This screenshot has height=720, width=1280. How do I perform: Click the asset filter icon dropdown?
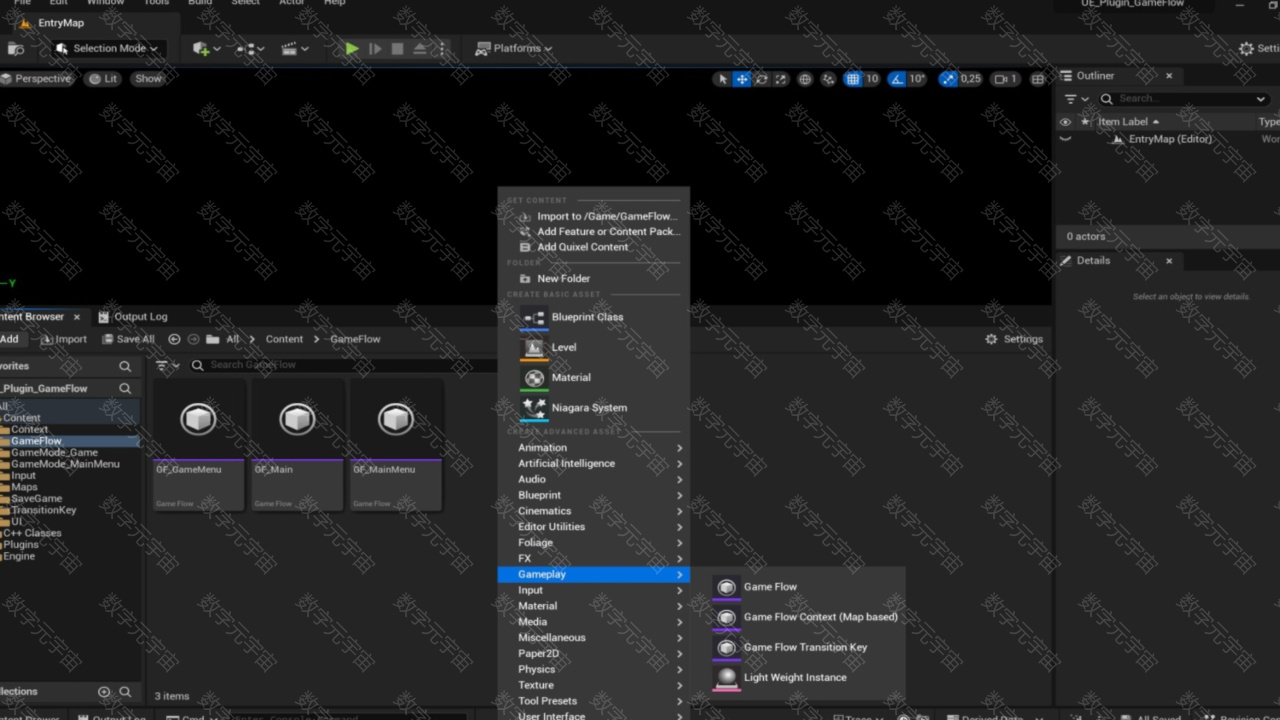[x=167, y=366]
